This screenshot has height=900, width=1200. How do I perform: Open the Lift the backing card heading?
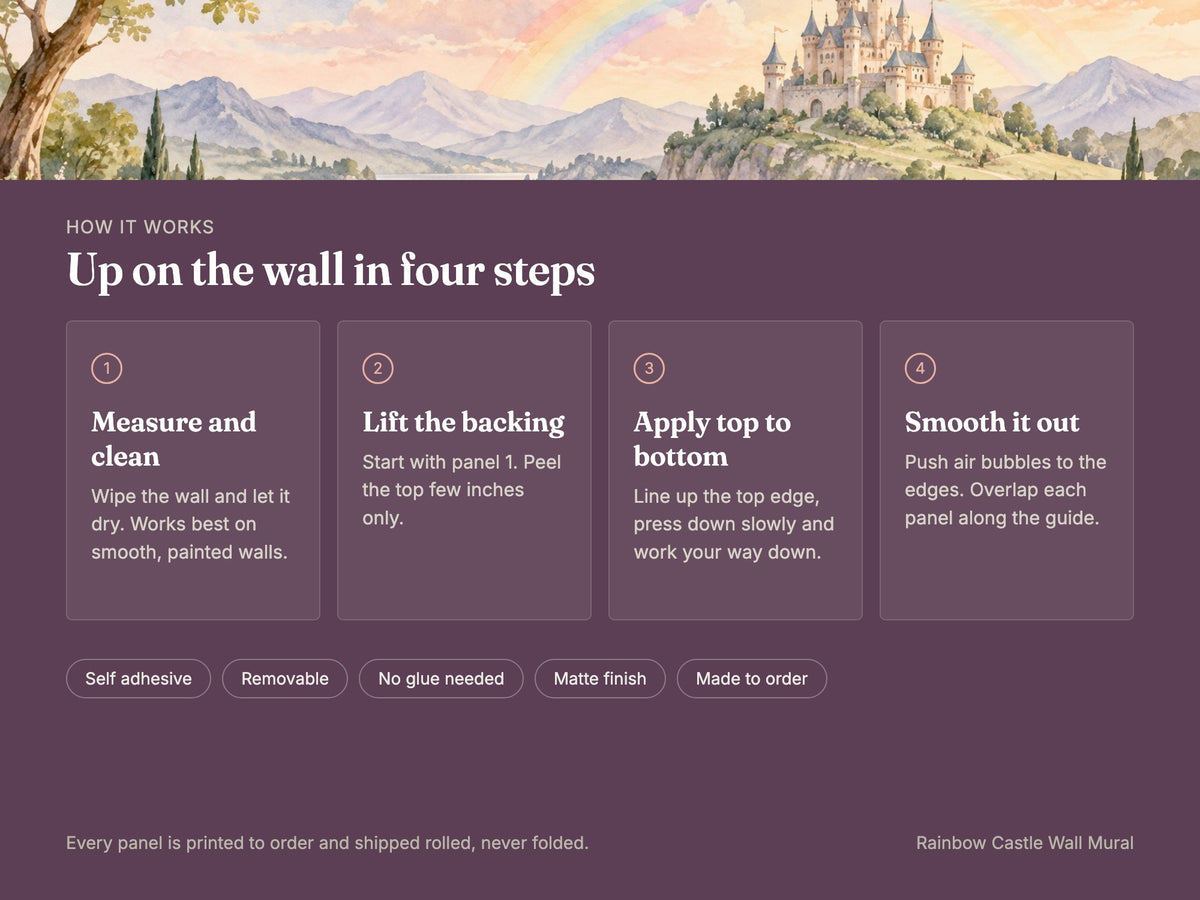(464, 422)
